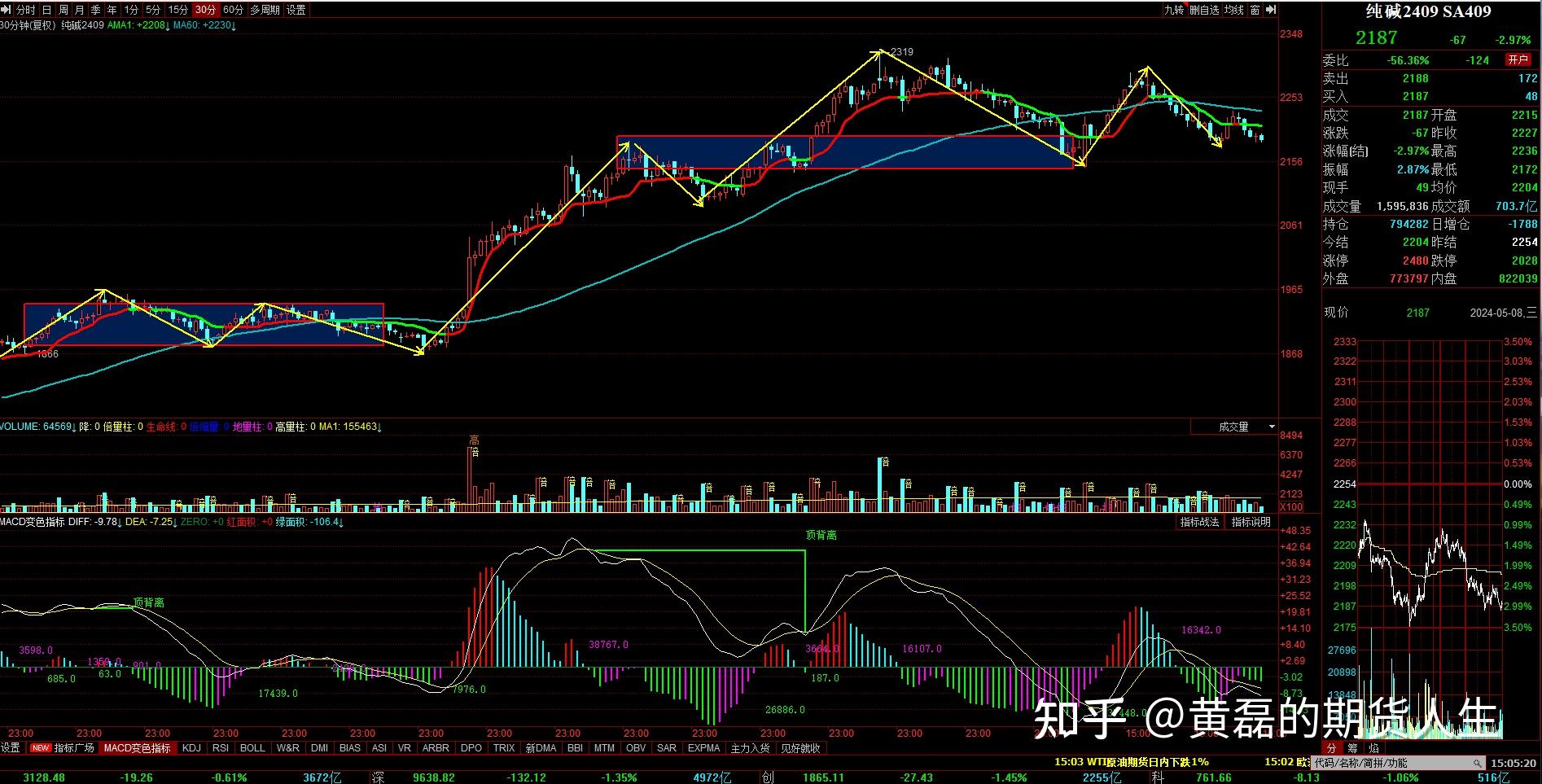1542x784 pixels.
Task: Select the ASI indicator tab
Action: click(x=379, y=748)
